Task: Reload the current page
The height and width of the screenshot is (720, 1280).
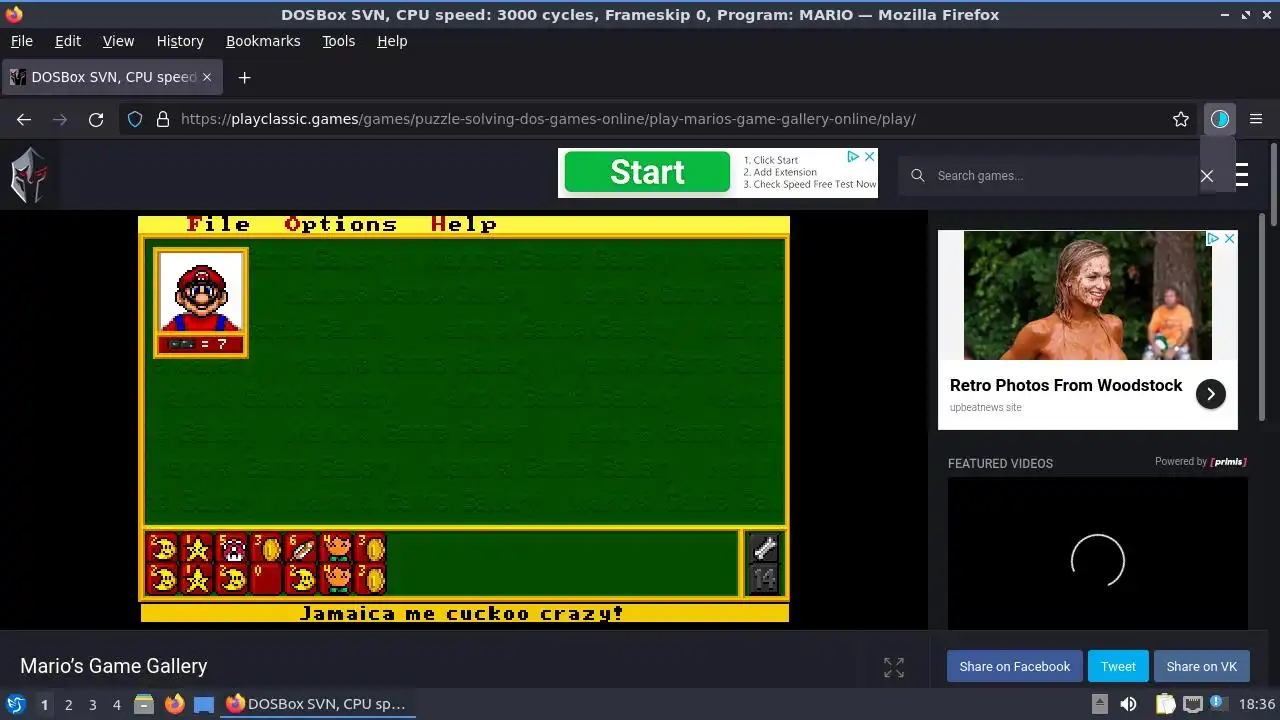Action: point(96,119)
